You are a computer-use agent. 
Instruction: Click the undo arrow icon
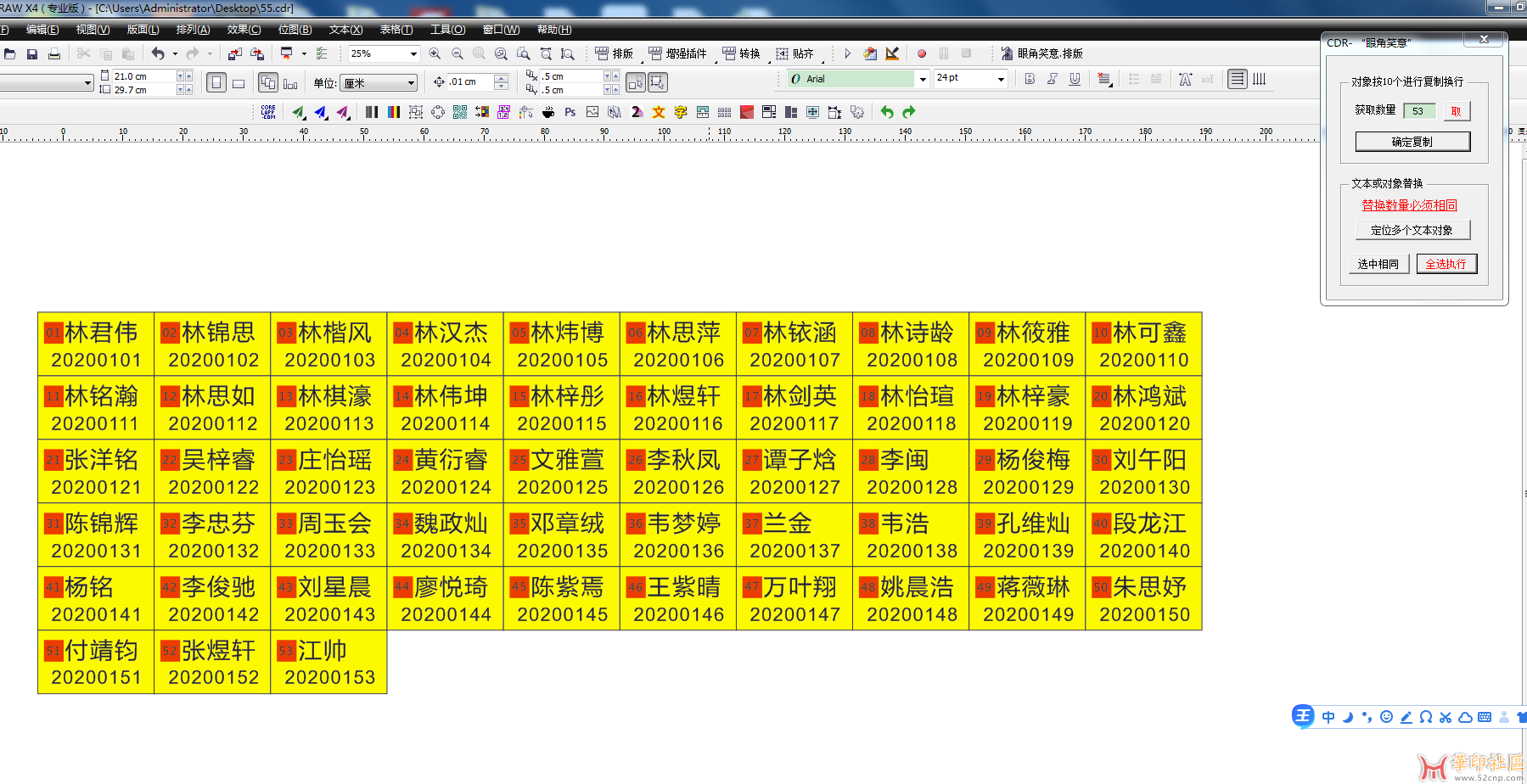point(158,53)
